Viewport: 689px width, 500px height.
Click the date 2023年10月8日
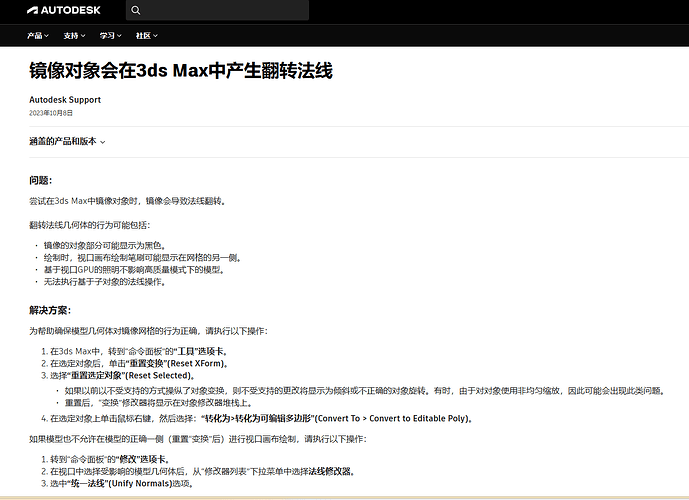51,113
